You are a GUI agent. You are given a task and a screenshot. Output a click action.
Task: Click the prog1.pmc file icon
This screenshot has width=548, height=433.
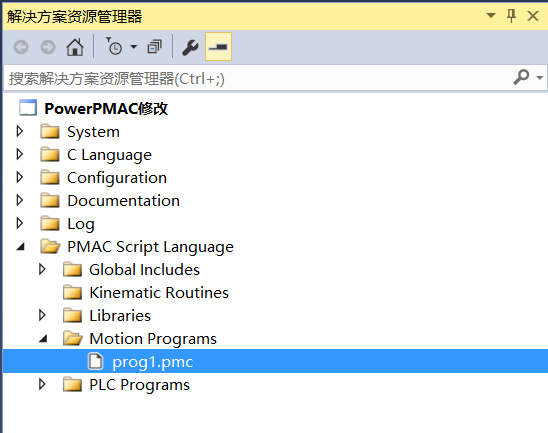click(95, 361)
